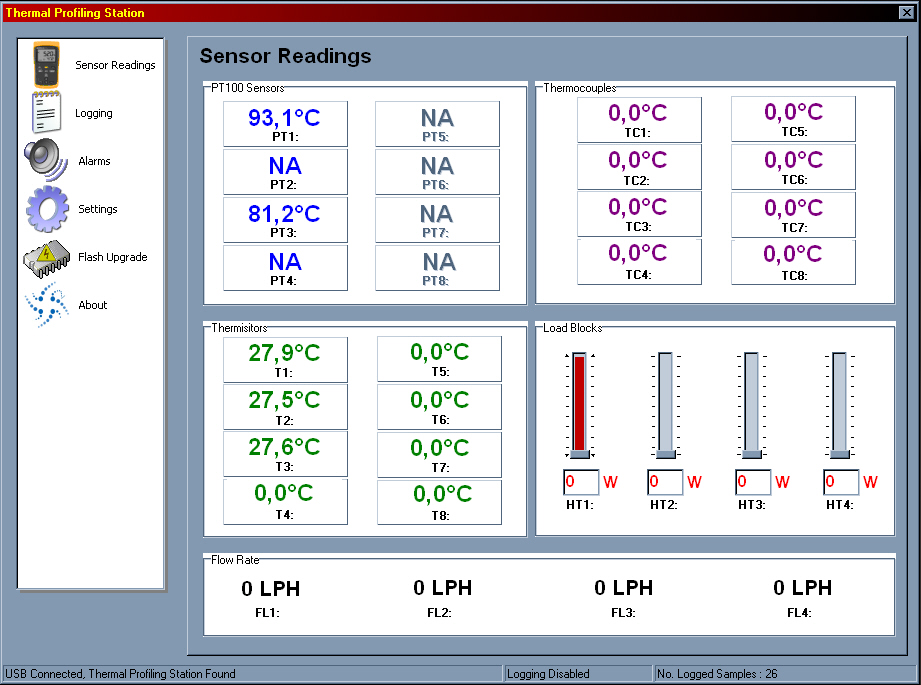Select the HT3 wattage input field

pyautogui.click(x=753, y=482)
